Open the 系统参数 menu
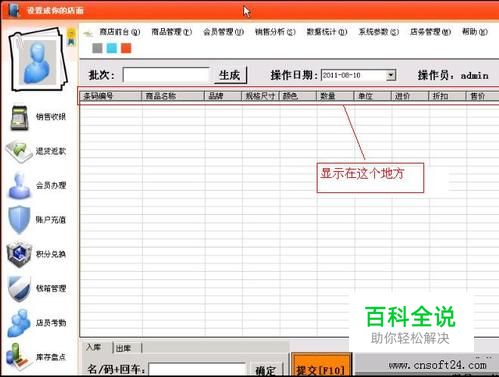The height and width of the screenshot is (377, 499). tap(379, 32)
